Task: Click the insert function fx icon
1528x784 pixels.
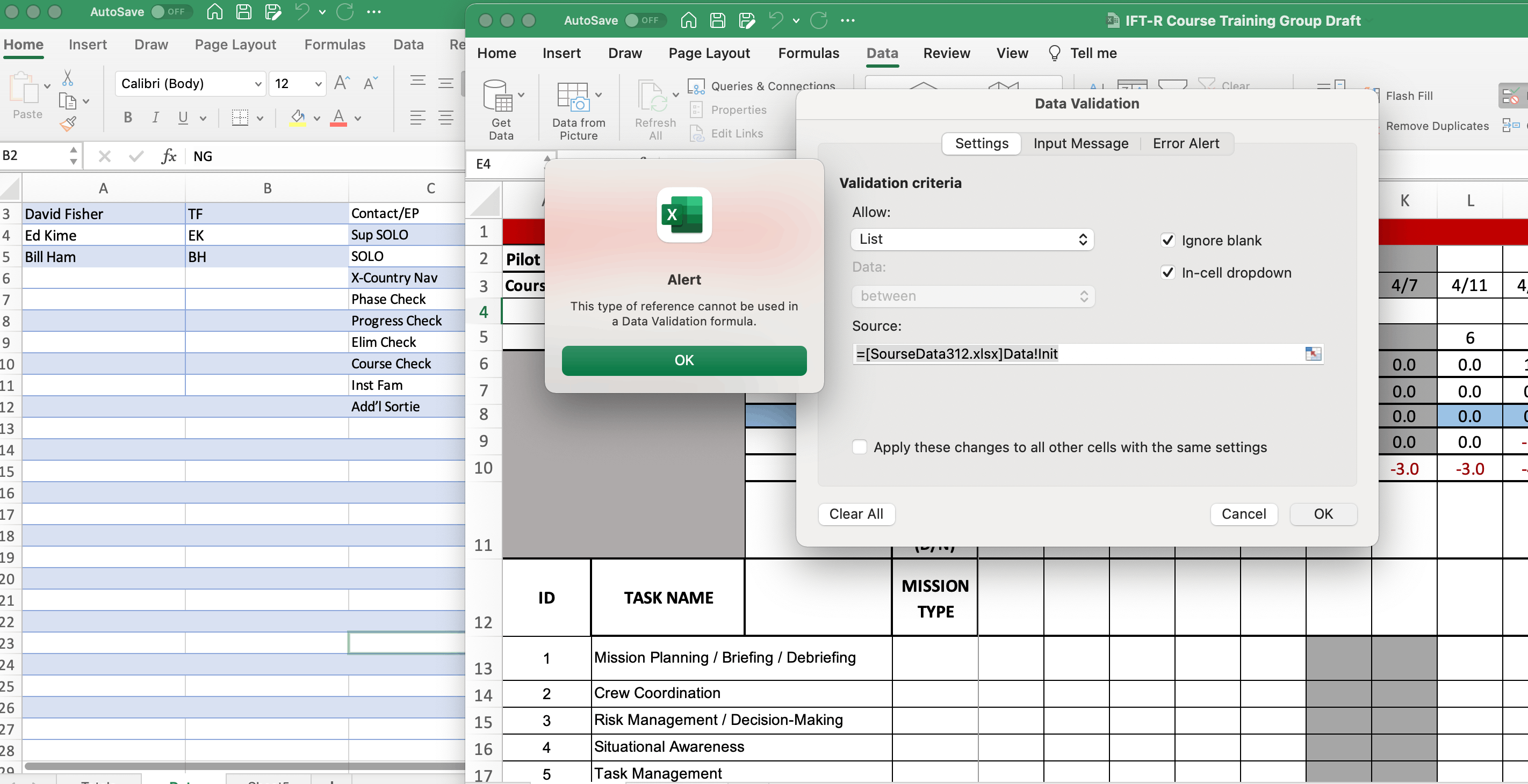Action: coord(169,156)
